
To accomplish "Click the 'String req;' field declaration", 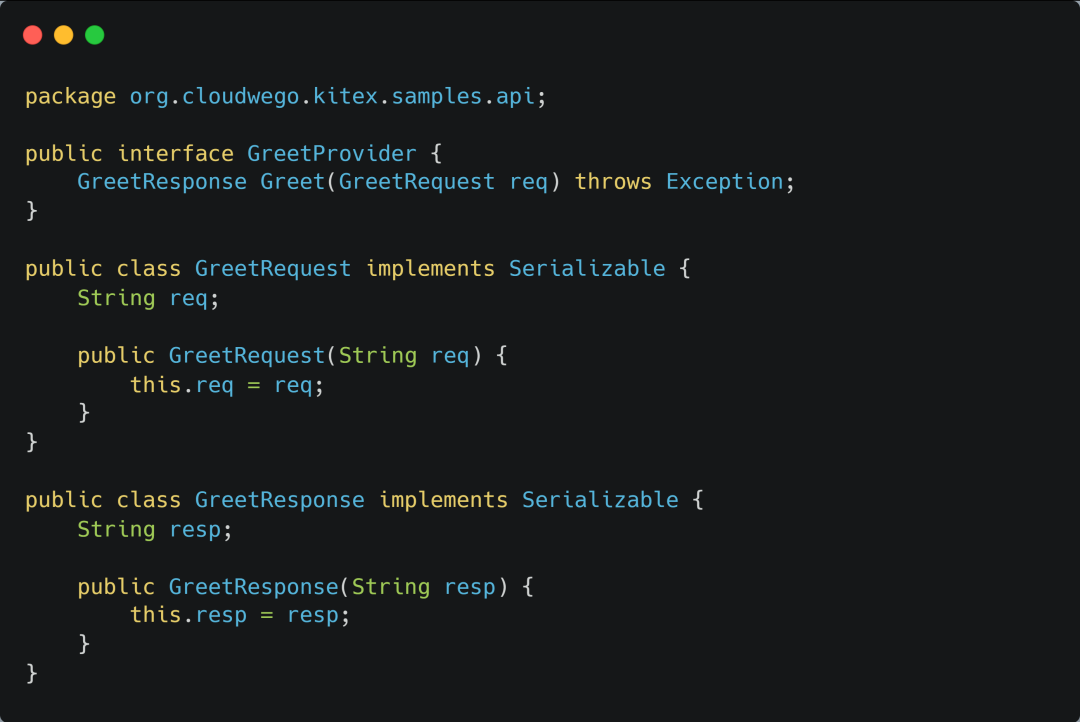I will (x=148, y=298).
